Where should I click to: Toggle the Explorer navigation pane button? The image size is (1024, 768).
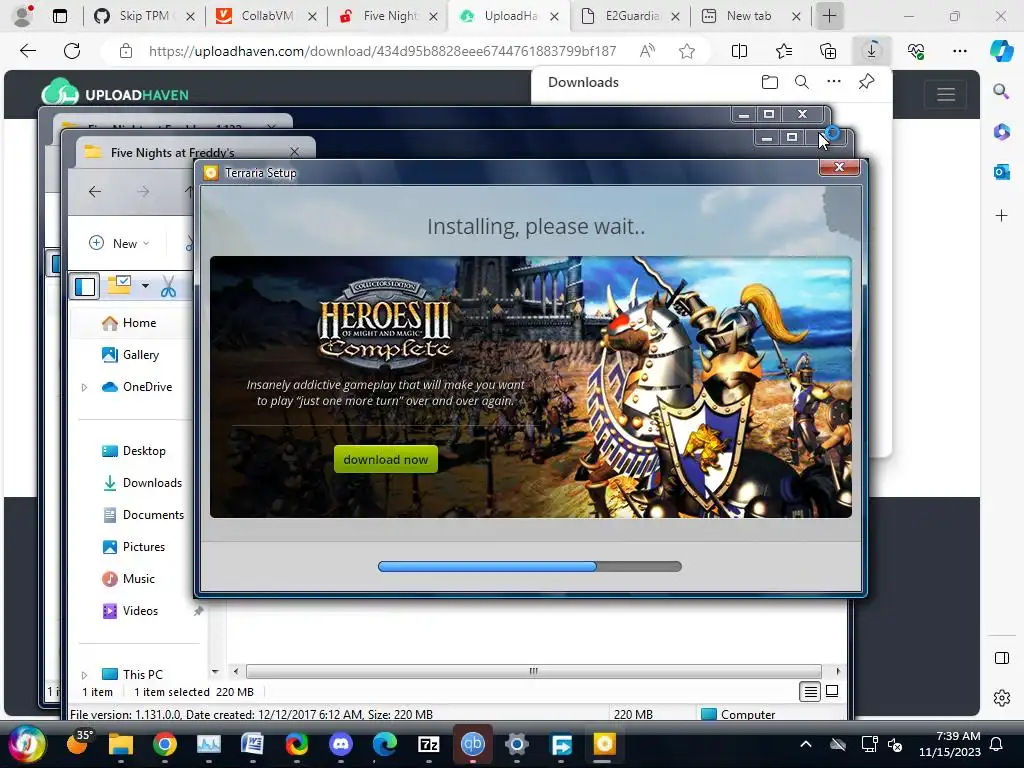[x=85, y=286]
